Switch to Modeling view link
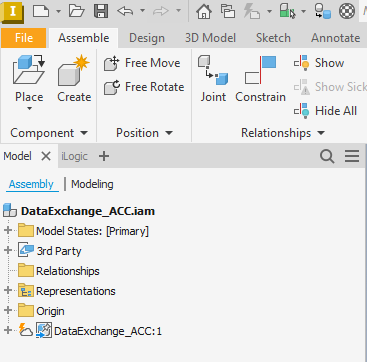The width and height of the screenshot is (367, 362). pos(92,184)
